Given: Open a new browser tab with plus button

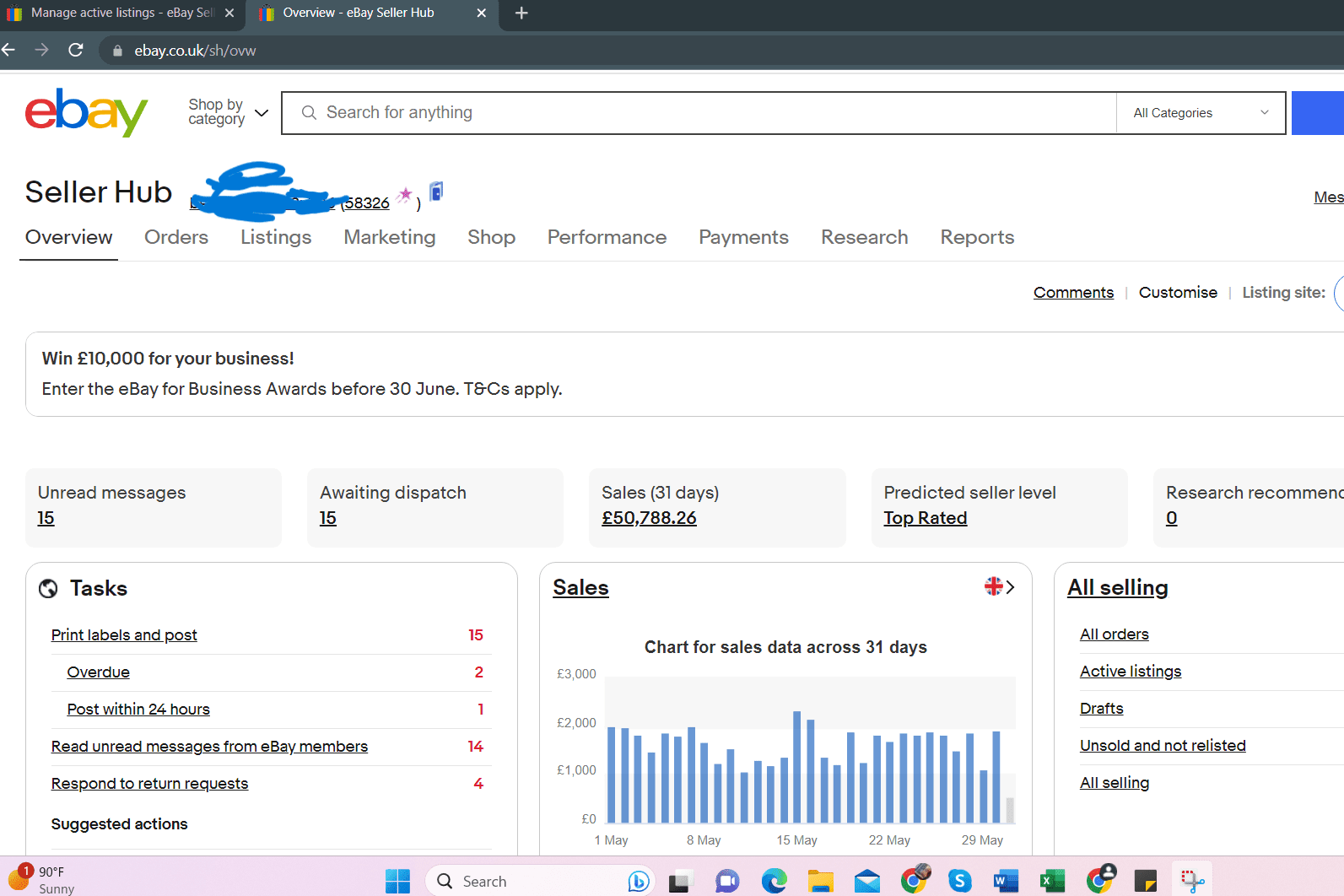Looking at the screenshot, I should [x=521, y=13].
